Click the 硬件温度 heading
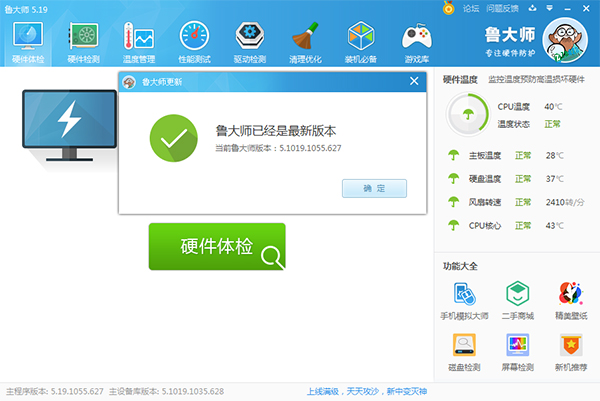Image resolution: width=600 pixels, height=401 pixels. point(460,80)
